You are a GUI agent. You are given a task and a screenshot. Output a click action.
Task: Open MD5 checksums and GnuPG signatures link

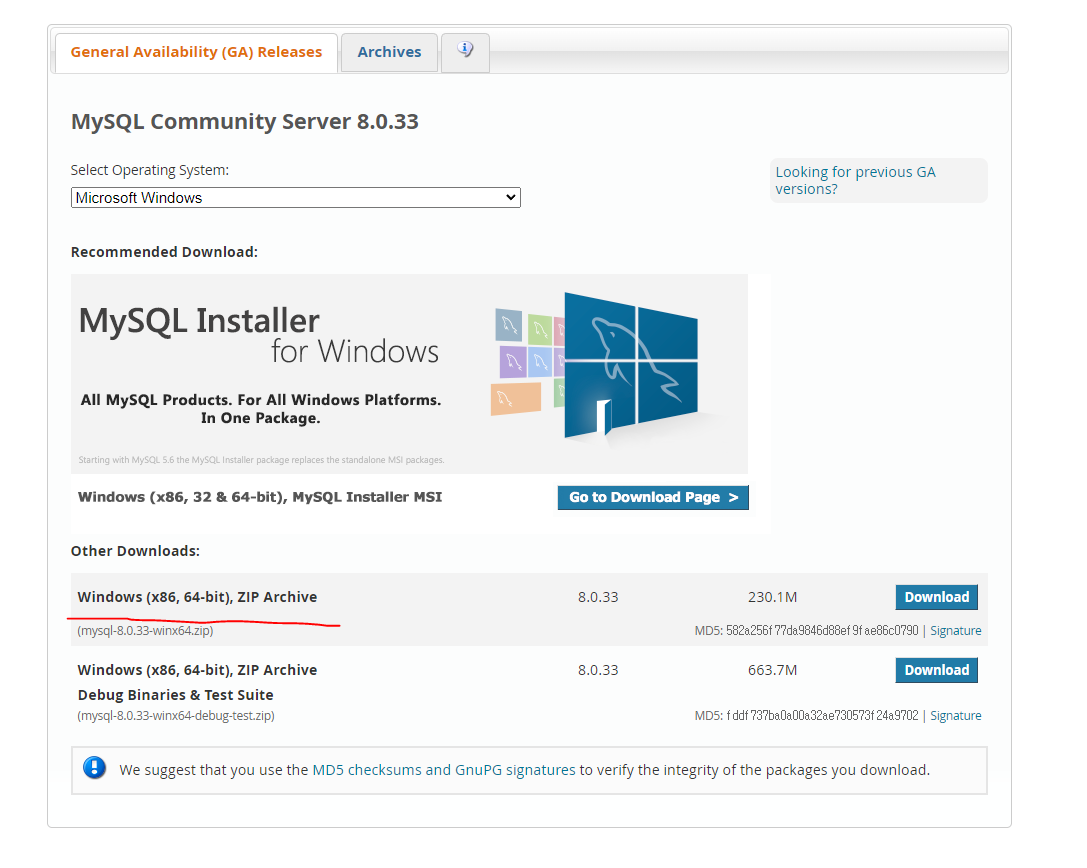click(x=444, y=770)
